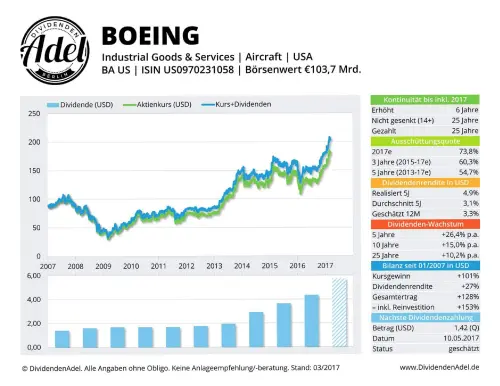Click the ISIN US0970231058 text
Screen dimensions: 500x386
(x=187, y=70)
